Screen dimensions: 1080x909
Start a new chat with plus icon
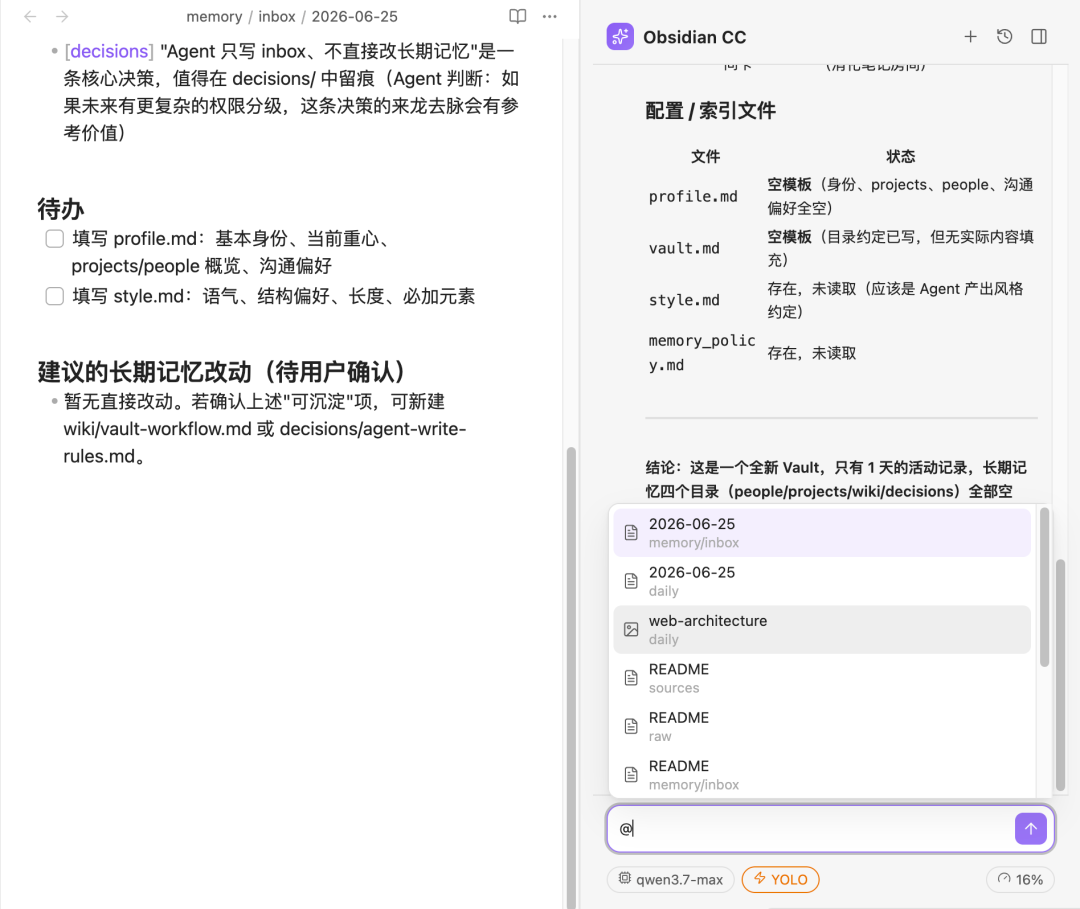click(x=970, y=36)
